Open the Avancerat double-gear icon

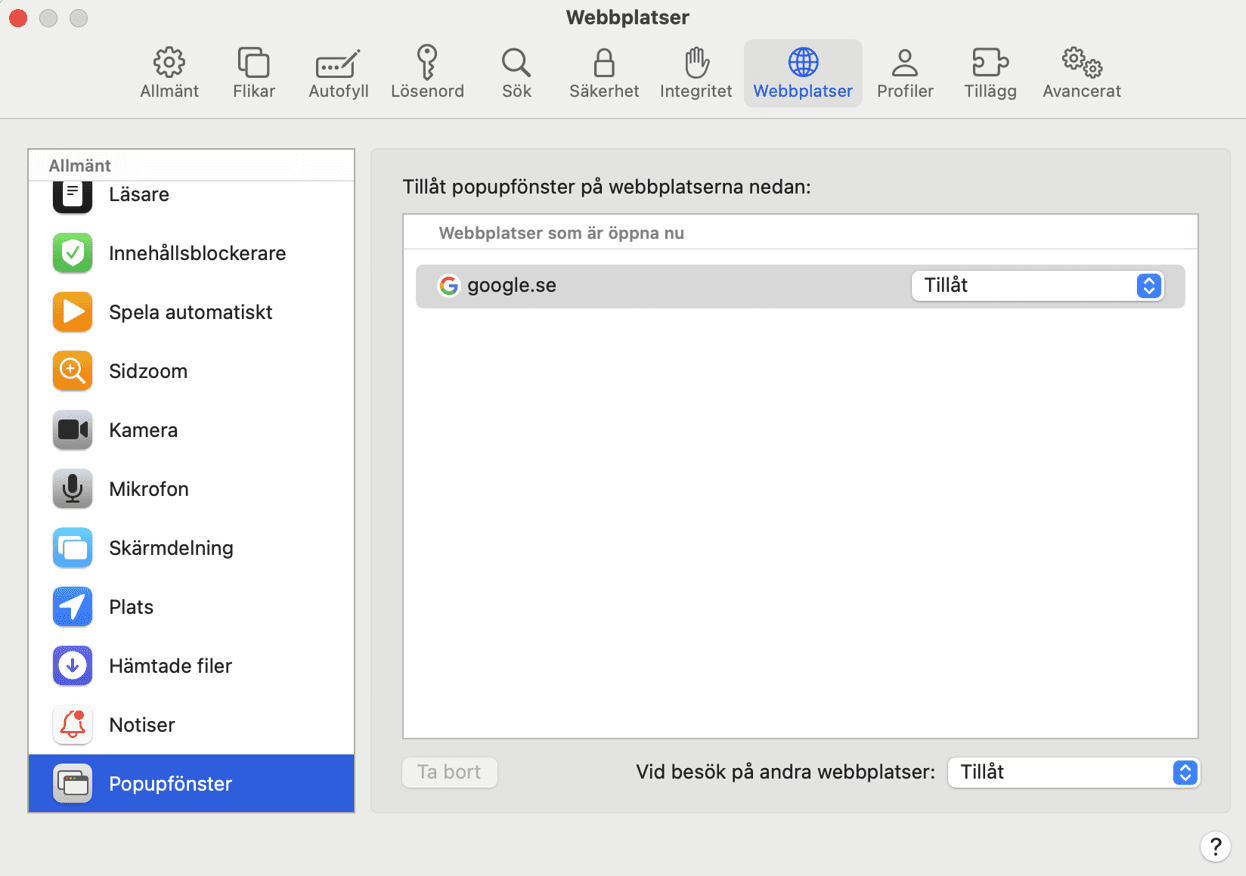(x=1082, y=62)
